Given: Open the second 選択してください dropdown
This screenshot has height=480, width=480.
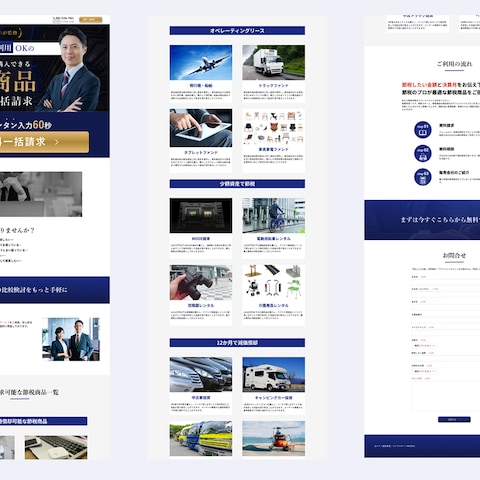Looking at the screenshot, I should [x=424, y=371].
